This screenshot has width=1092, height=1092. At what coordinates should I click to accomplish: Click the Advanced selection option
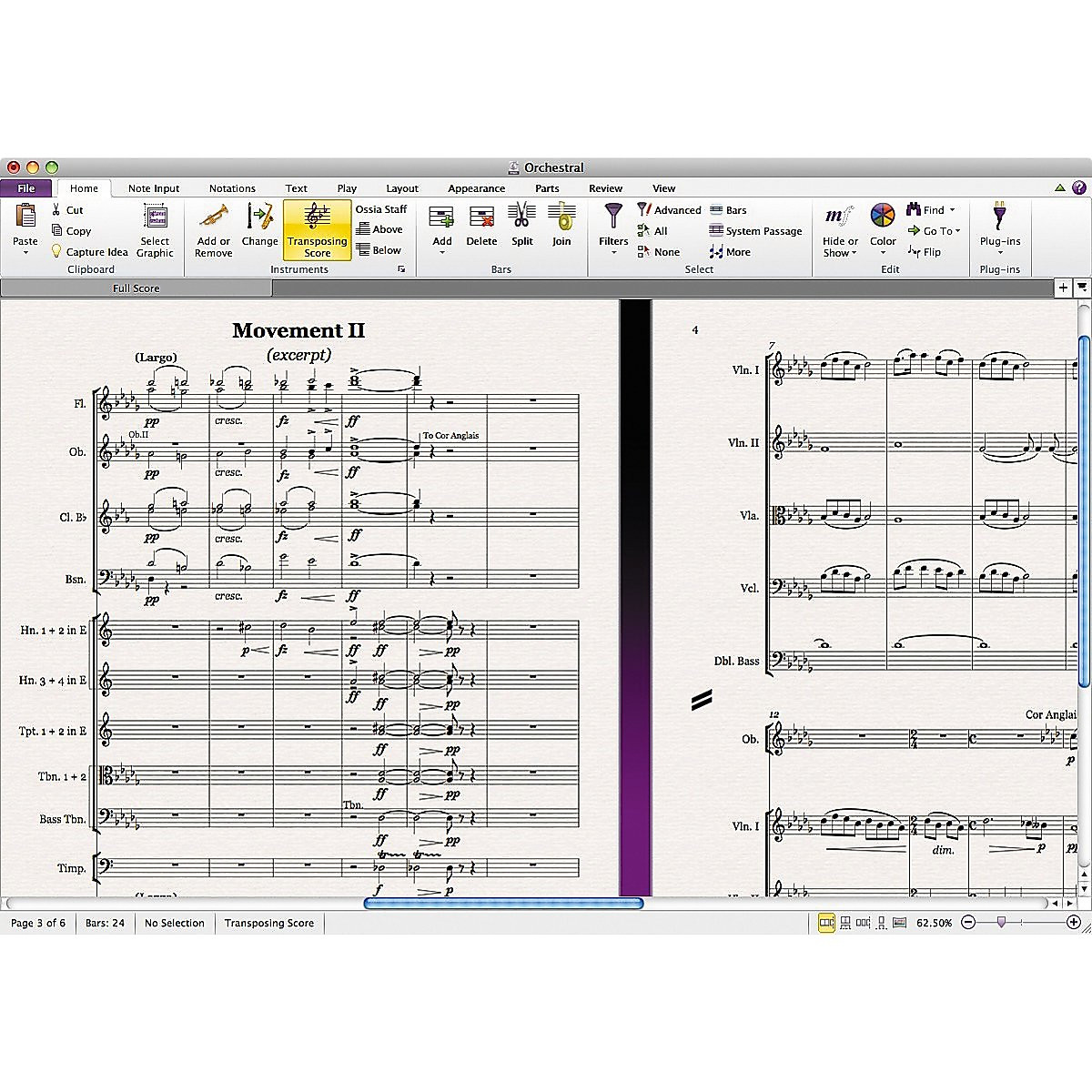coord(669,209)
